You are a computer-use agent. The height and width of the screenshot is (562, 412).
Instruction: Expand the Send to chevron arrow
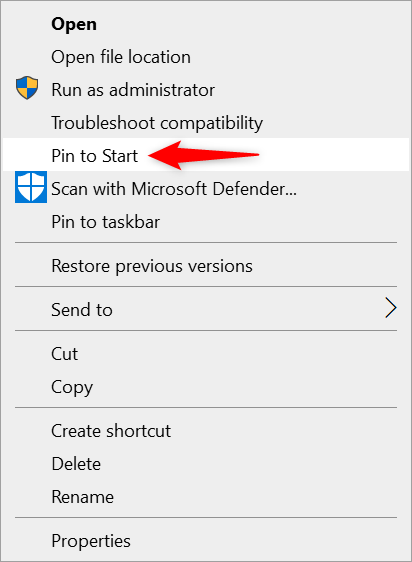[391, 308]
